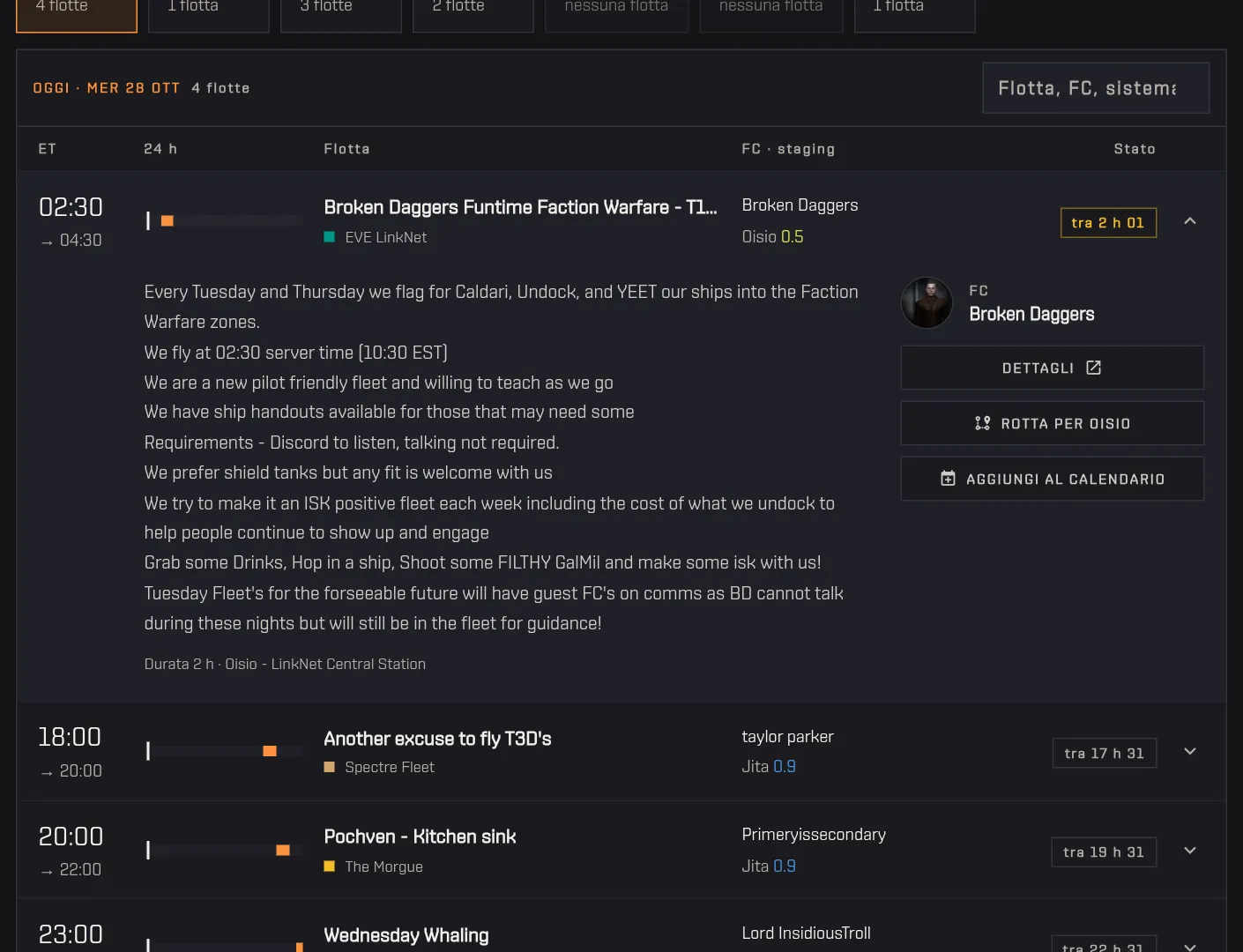The image size is (1243, 952).
Task: Click the 02:30 timeline bar marker
Action: [167, 220]
